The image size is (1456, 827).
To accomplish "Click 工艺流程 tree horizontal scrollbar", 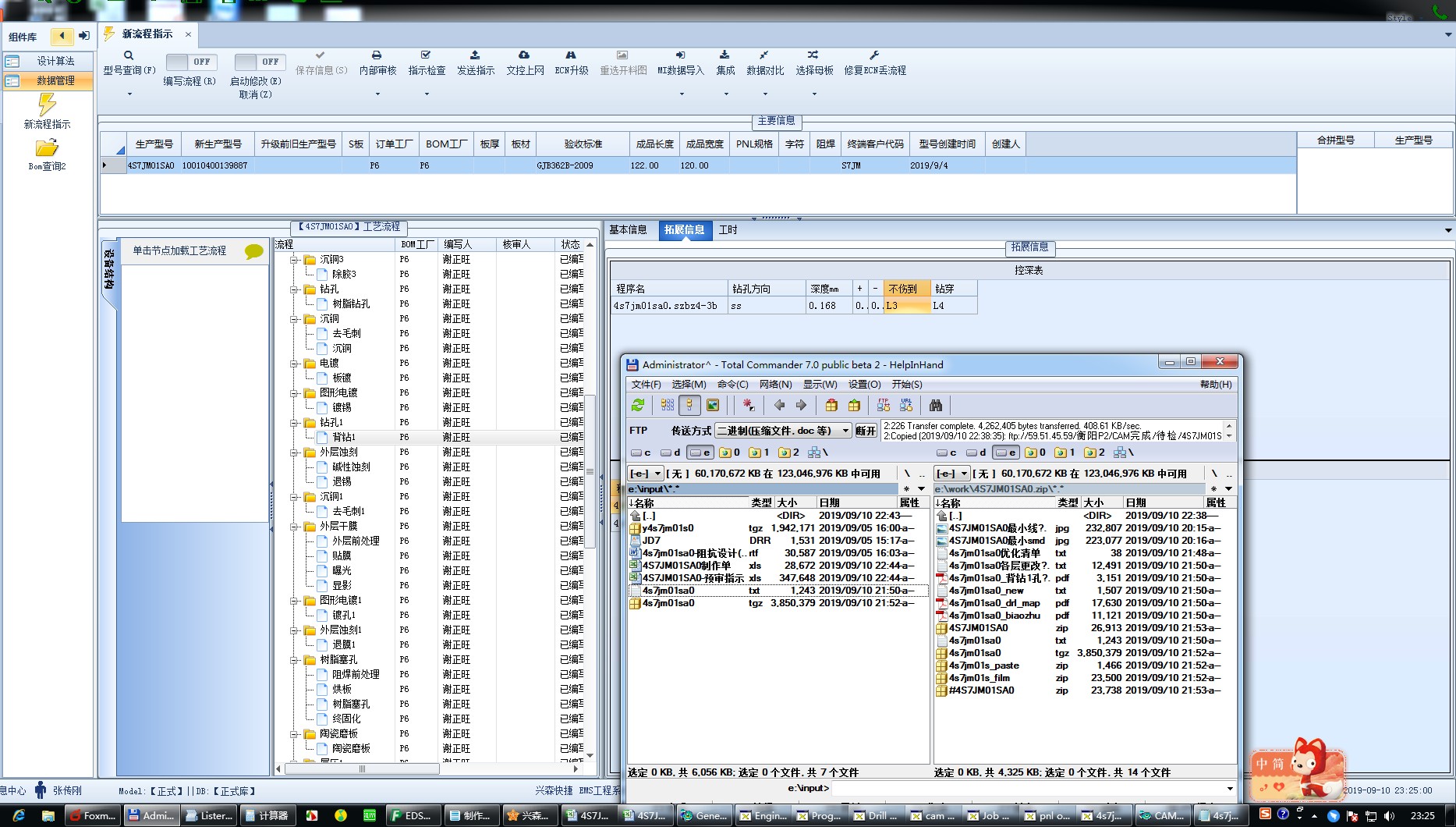I will 361,769.
